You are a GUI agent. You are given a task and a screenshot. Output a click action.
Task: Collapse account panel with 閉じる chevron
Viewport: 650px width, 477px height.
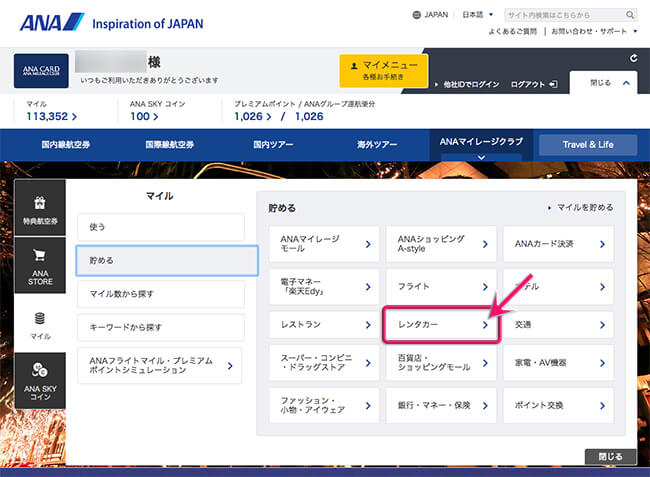[604, 83]
